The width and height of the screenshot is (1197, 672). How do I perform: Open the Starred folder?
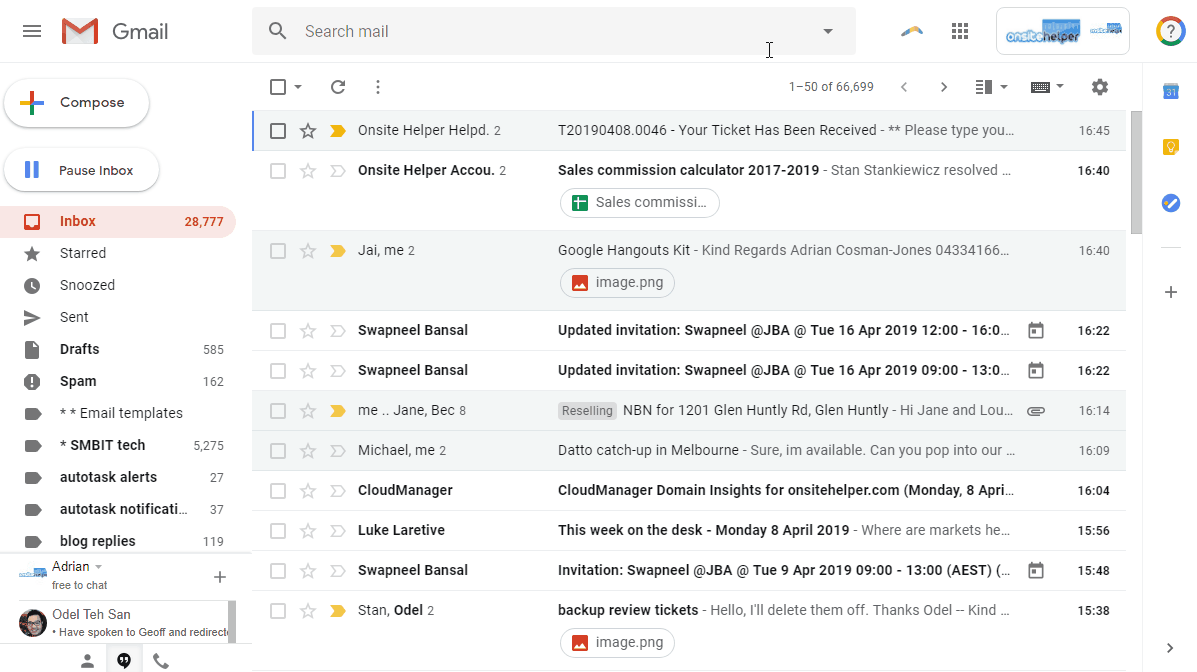[118, 254]
